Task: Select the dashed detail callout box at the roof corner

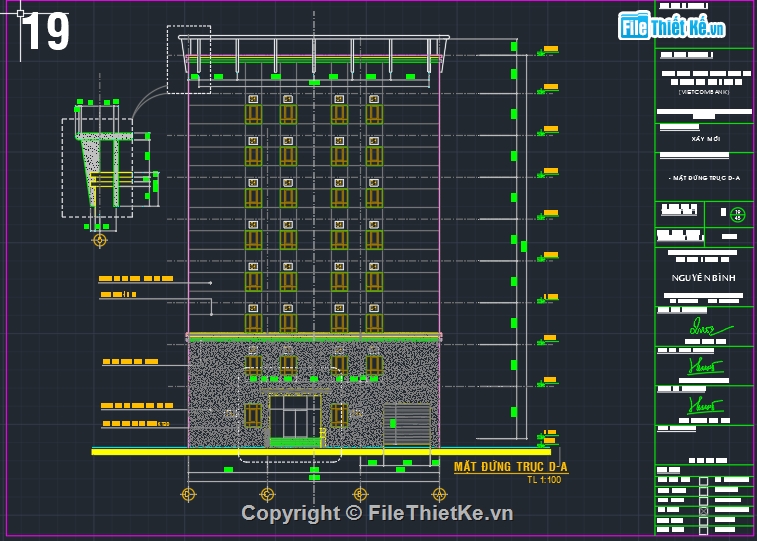Action: pyautogui.click(x=189, y=59)
